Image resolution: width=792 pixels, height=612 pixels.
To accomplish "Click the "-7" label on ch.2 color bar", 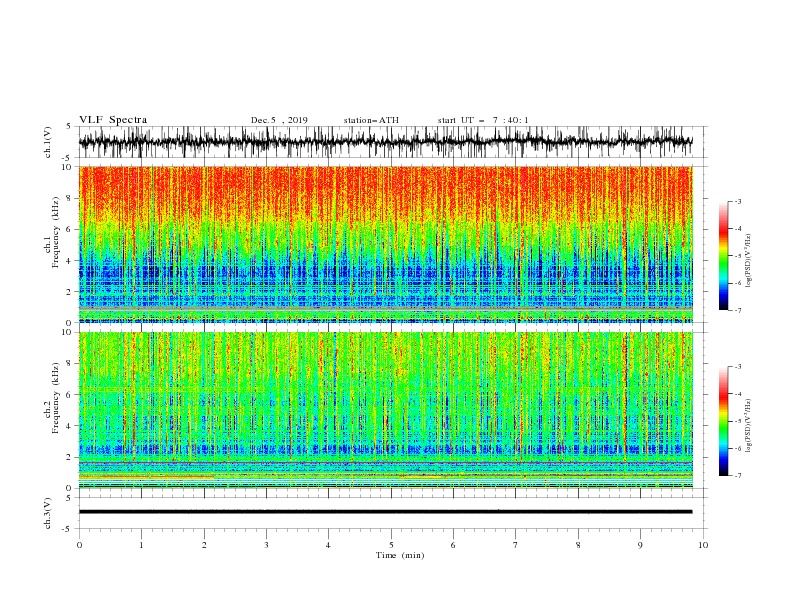I will tap(737, 476).
